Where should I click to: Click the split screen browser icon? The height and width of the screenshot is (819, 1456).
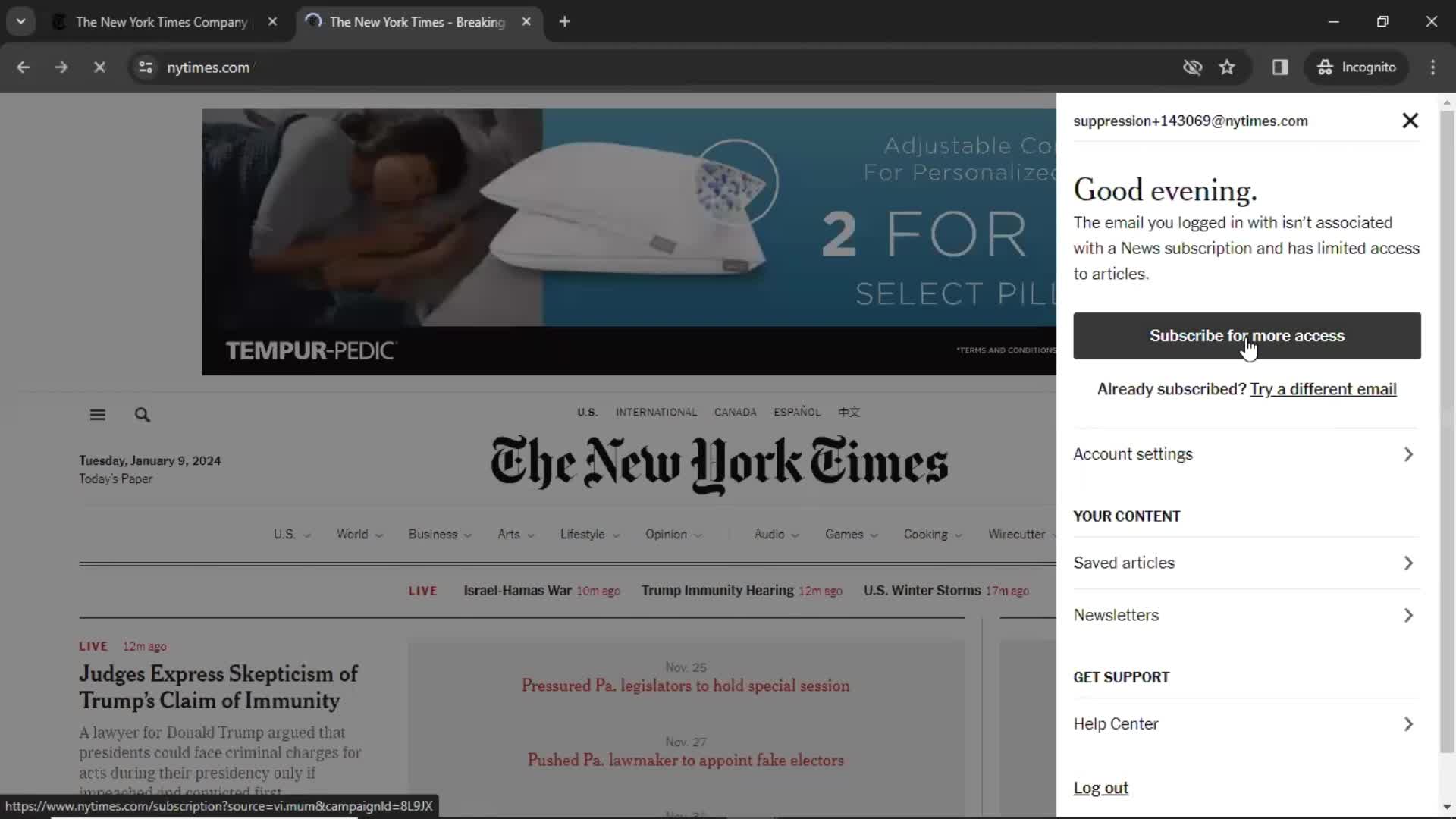[x=1280, y=67]
